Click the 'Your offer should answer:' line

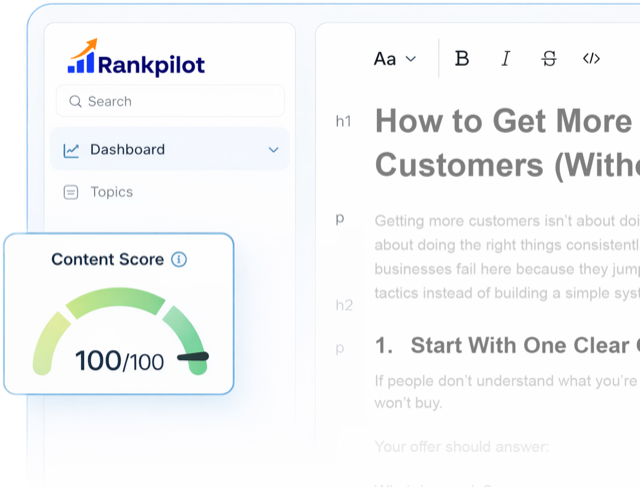coord(462,447)
